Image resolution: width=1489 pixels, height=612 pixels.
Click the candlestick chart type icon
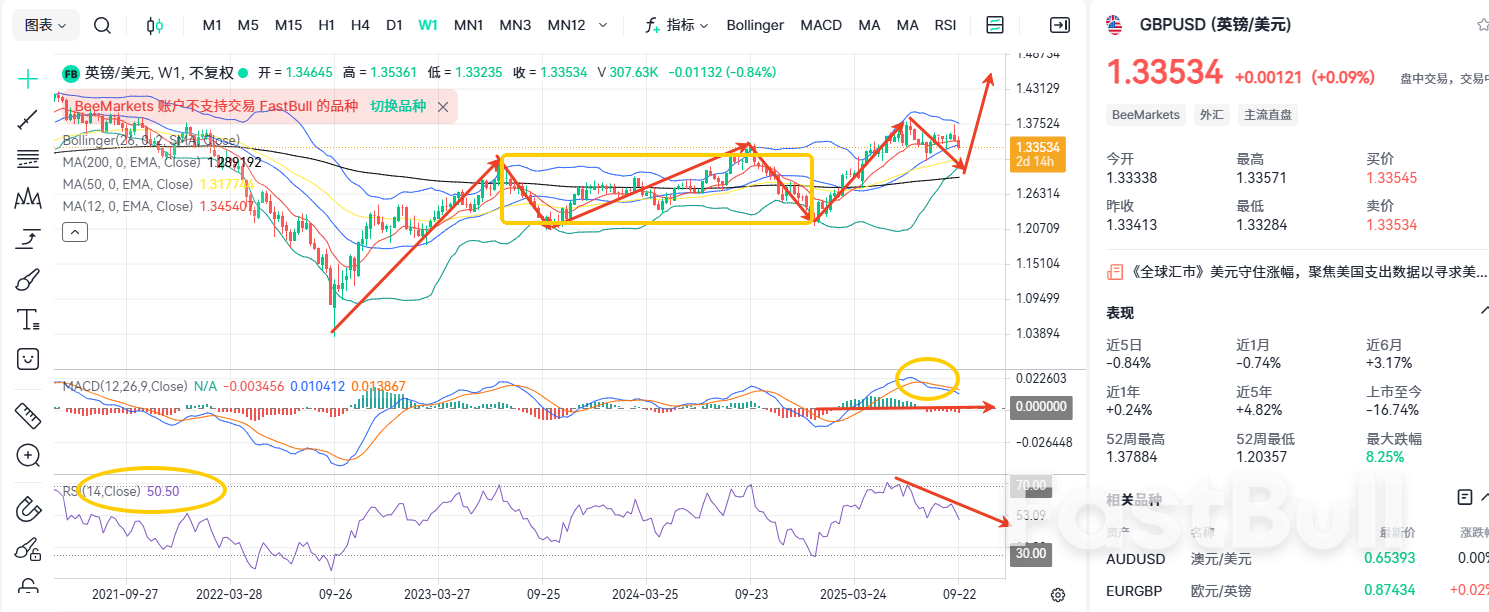154,25
